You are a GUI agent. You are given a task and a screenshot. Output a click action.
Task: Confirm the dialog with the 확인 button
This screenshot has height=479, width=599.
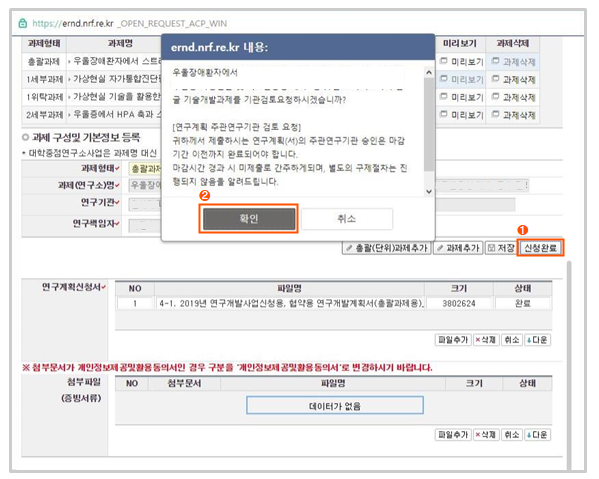249,219
